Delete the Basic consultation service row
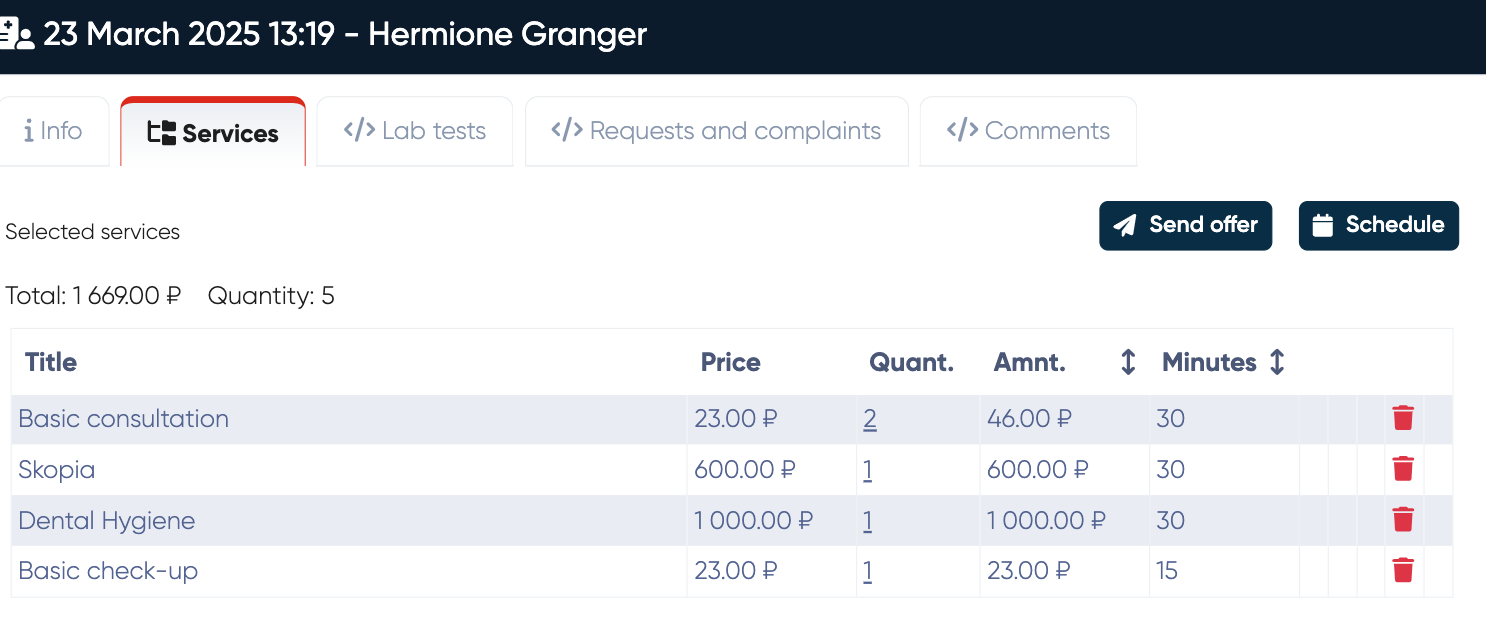The height and width of the screenshot is (636, 1486). 1403,418
